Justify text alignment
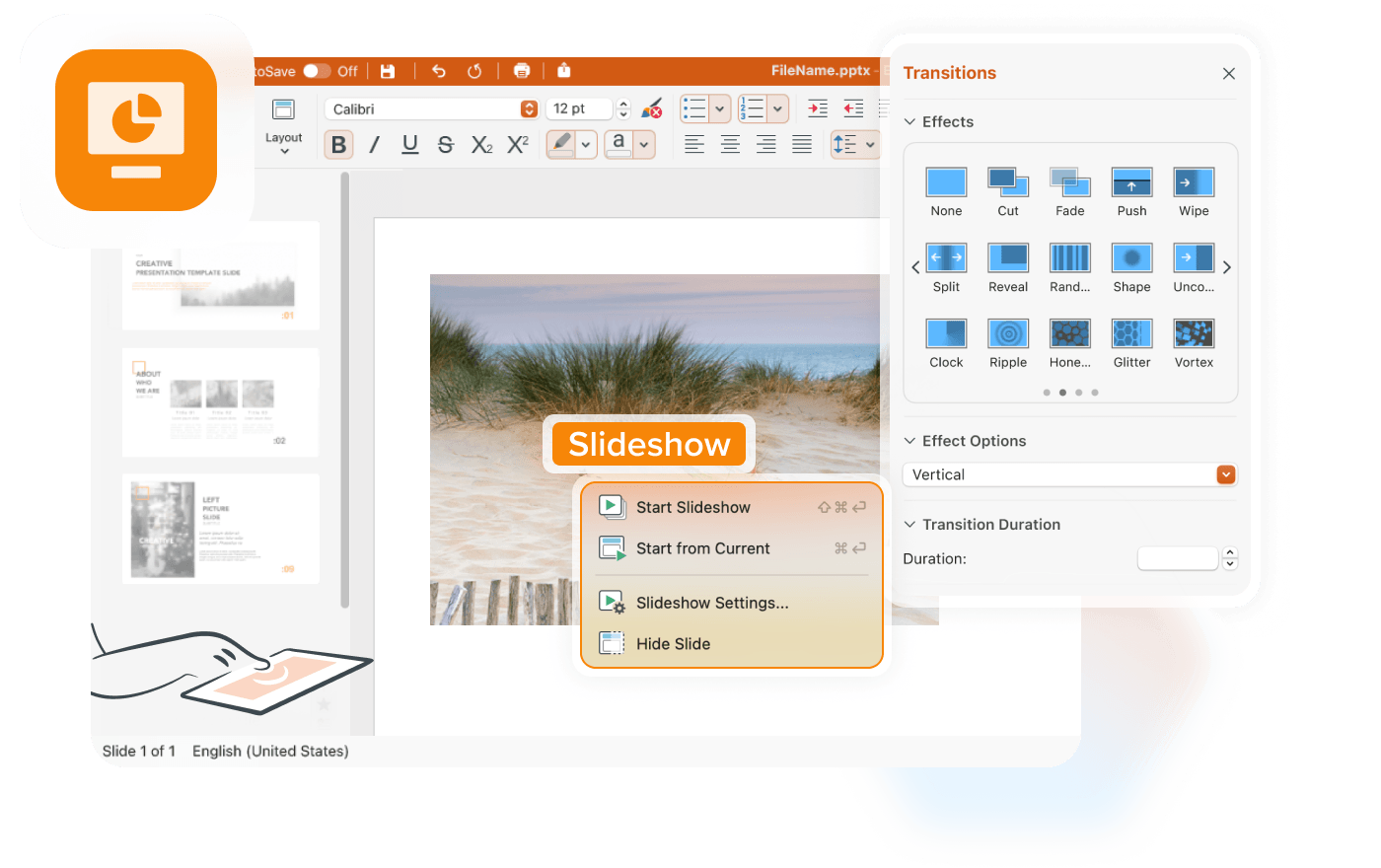 (x=802, y=145)
